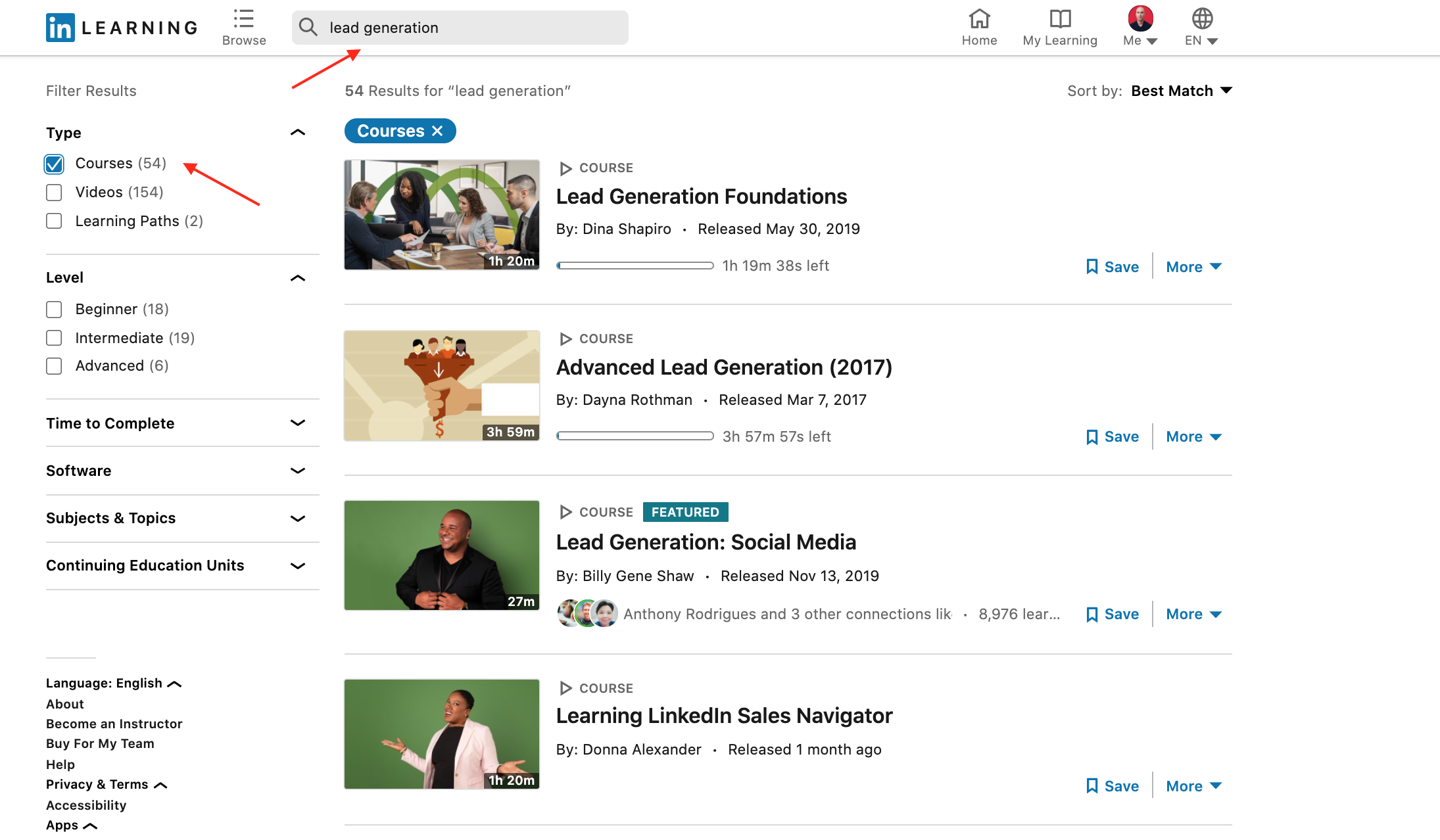Click the Accessibility footer link
The height and width of the screenshot is (840, 1440).
(86, 805)
